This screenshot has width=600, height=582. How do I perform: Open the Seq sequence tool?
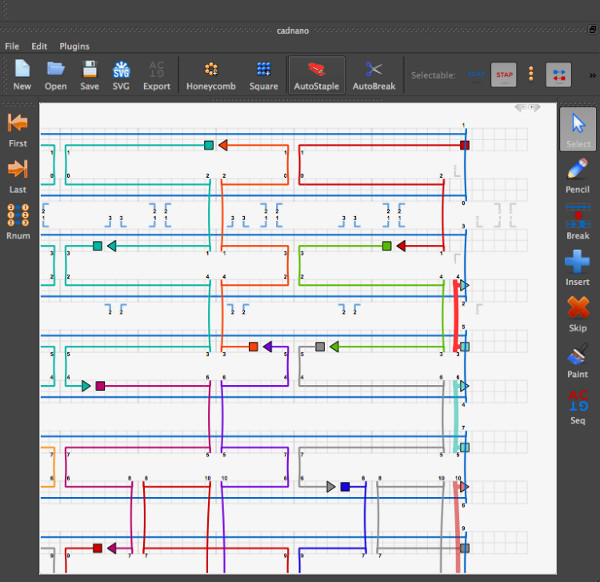577,405
